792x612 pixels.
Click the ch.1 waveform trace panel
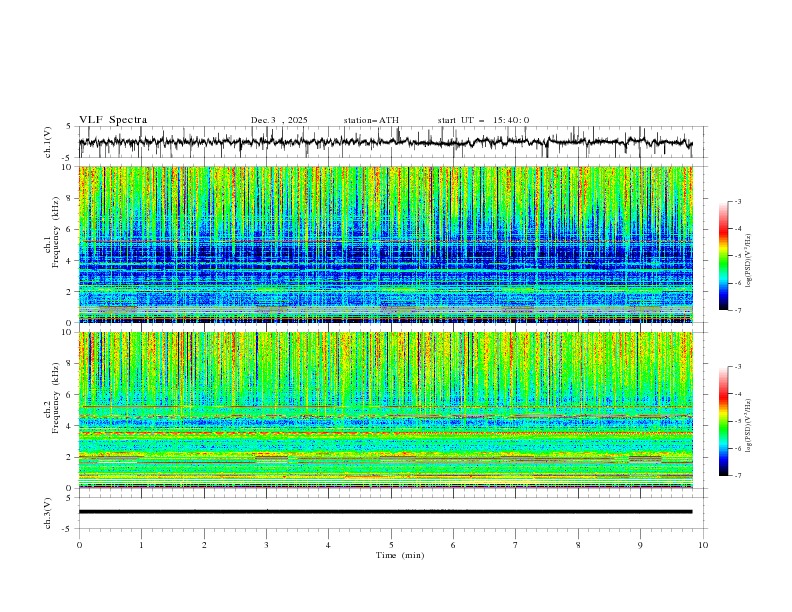click(392, 142)
